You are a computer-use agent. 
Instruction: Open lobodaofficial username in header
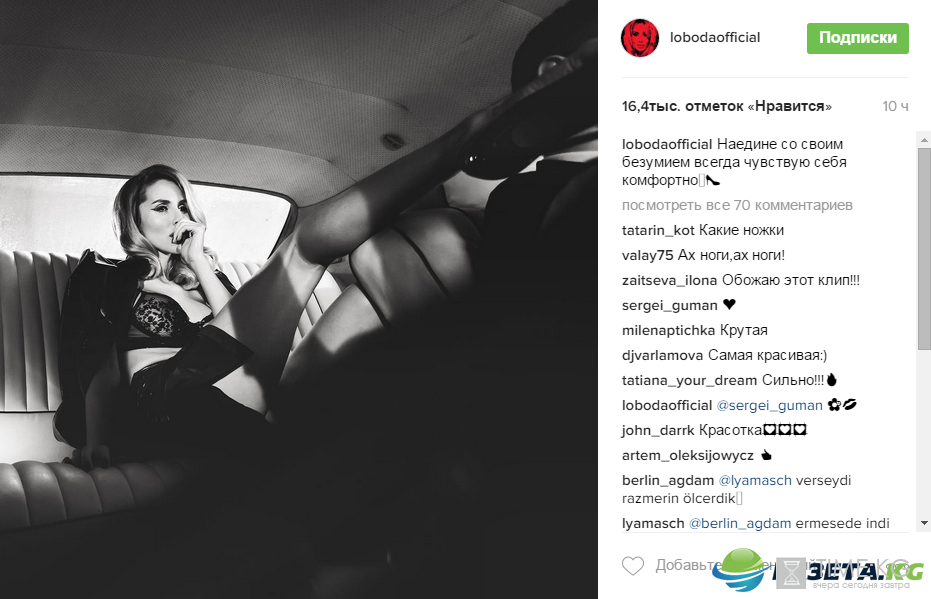click(x=715, y=37)
